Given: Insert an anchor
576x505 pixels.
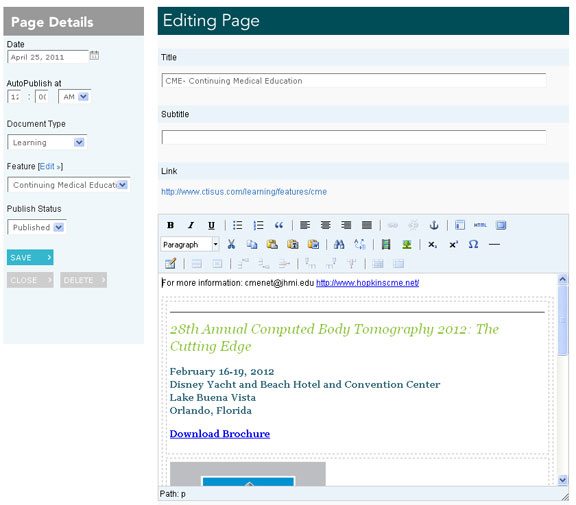Looking at the screenshot, I should pyautogui.click(x=434, y=225).
